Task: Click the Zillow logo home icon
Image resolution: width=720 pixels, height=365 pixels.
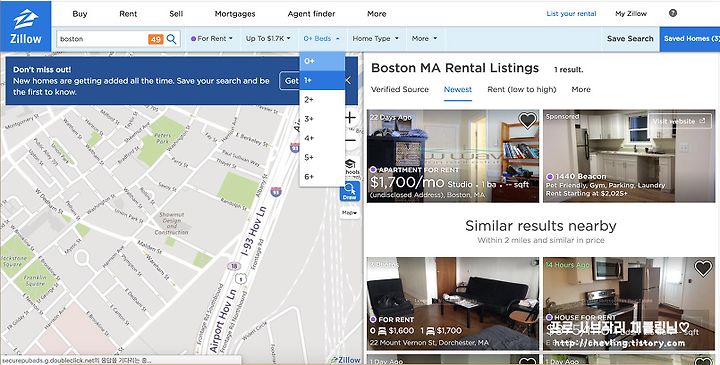Action: point(26,26)
